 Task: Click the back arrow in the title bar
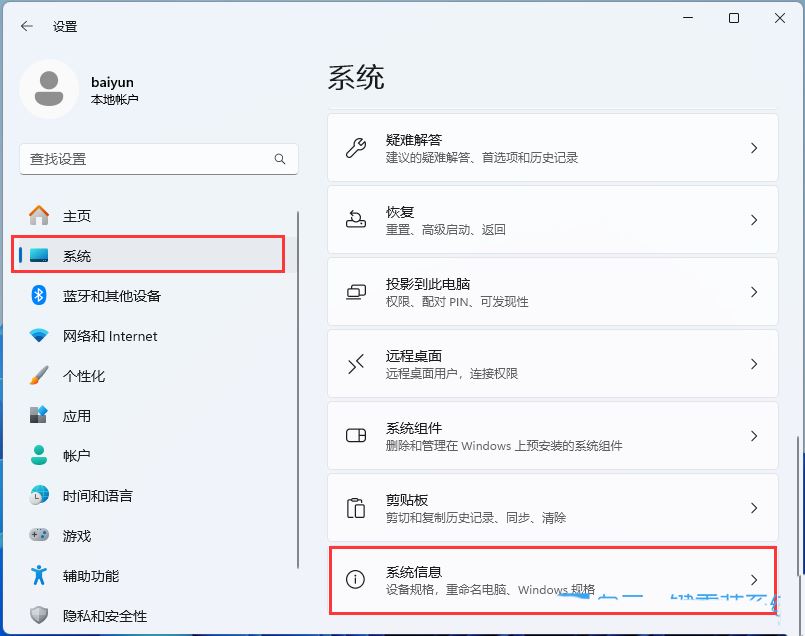[x=26, y=26]
